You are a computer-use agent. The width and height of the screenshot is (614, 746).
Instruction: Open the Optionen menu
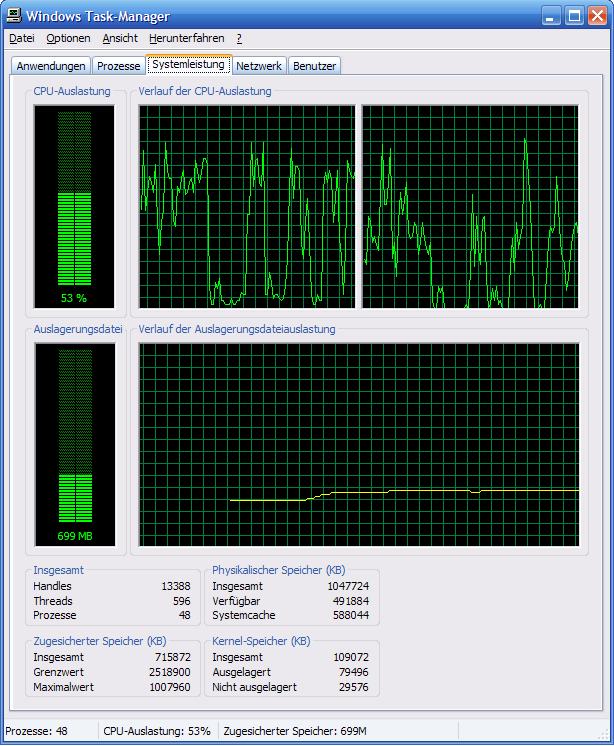coord(68,38)
